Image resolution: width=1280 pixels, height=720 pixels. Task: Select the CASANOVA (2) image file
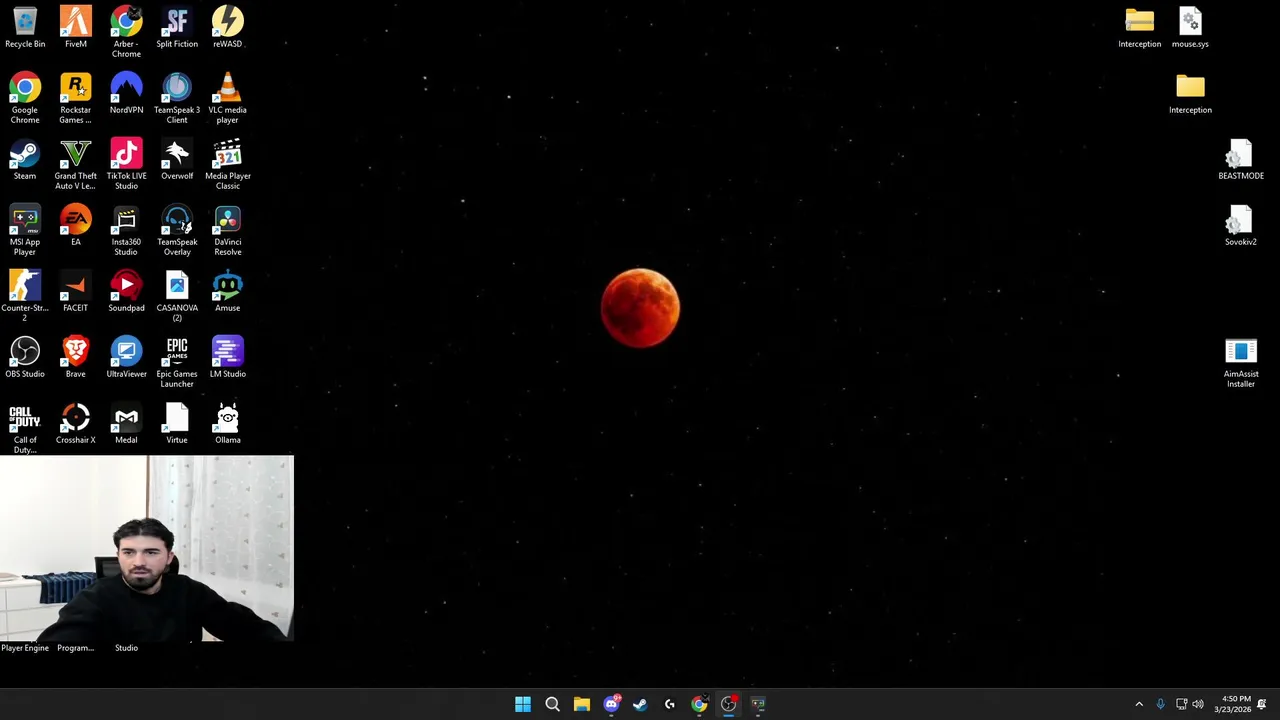[x=177, y=296]
